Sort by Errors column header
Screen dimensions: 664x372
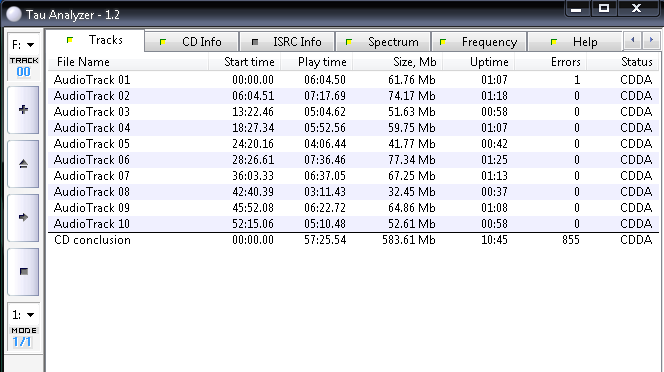551,62
